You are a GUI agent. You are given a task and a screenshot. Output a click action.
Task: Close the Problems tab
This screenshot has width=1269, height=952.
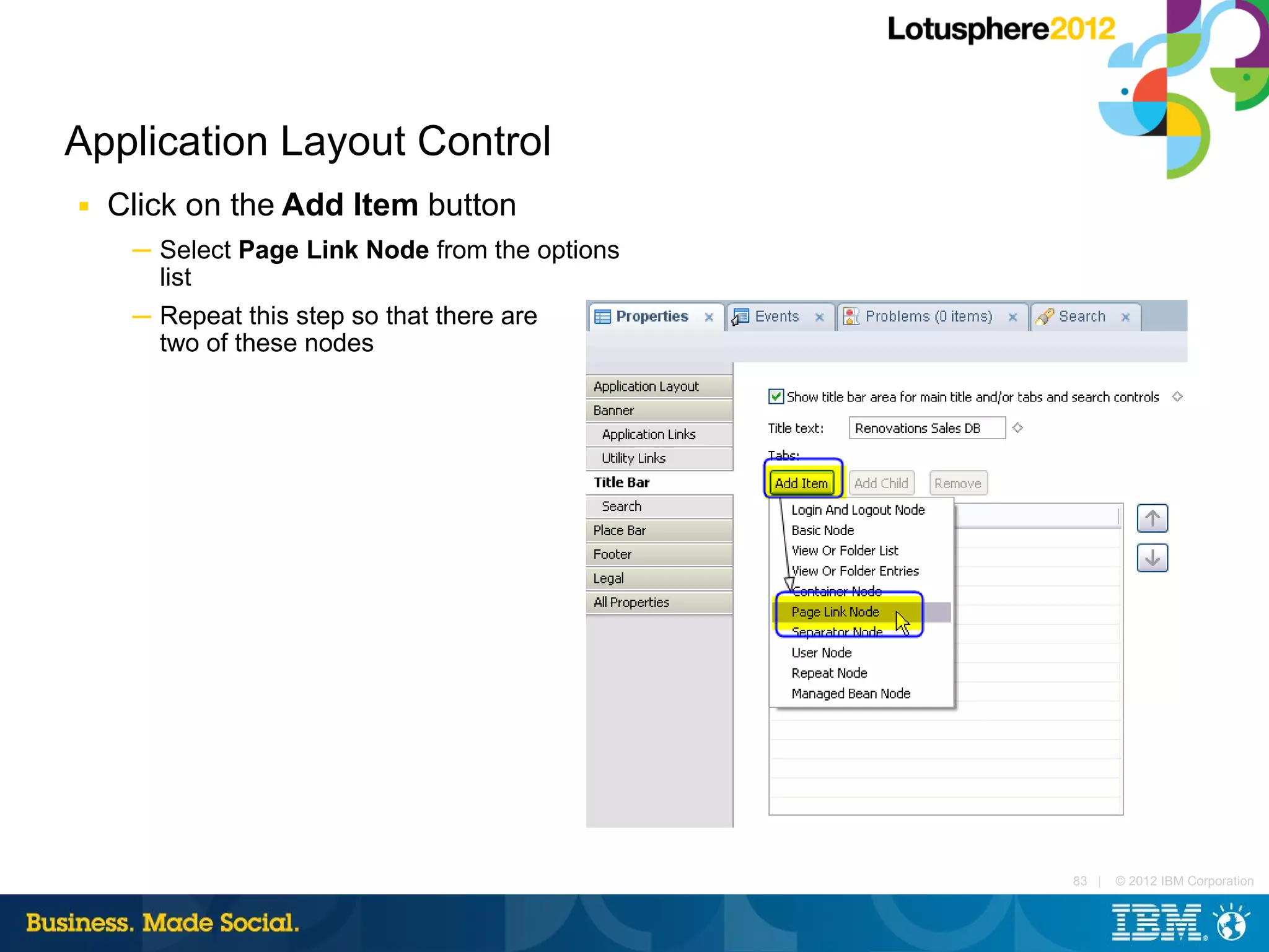1012,317
